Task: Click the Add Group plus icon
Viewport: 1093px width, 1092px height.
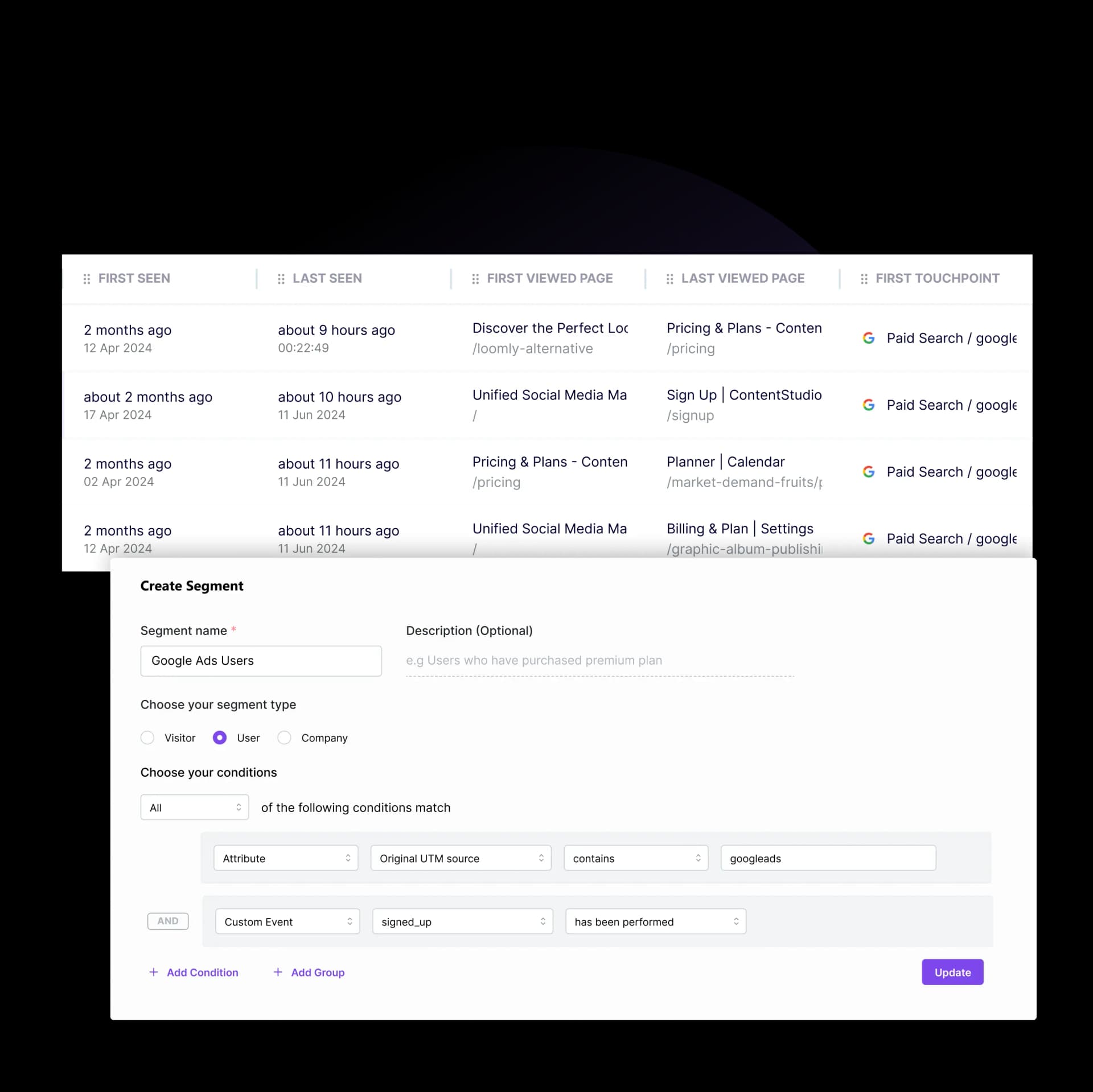Action: 278,972
